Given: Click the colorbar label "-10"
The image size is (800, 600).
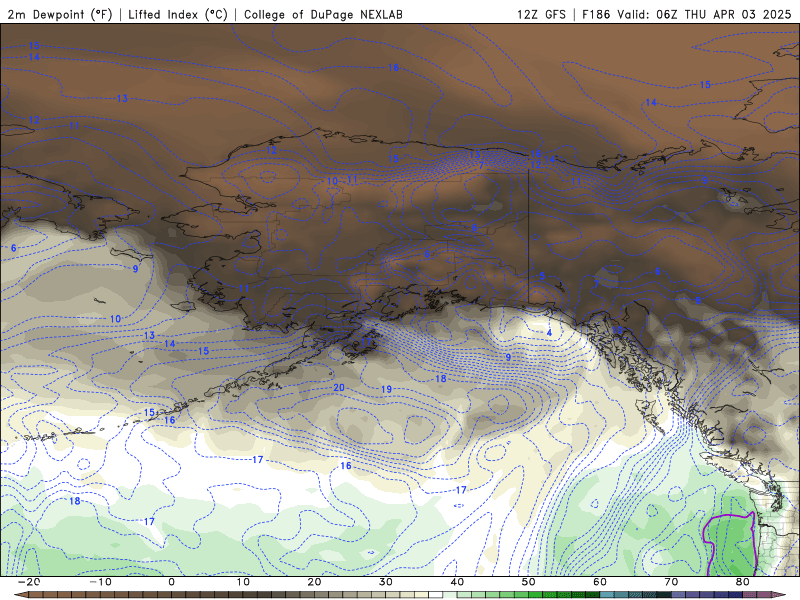Looking at the screenshot, I should [x=100, y=582].
